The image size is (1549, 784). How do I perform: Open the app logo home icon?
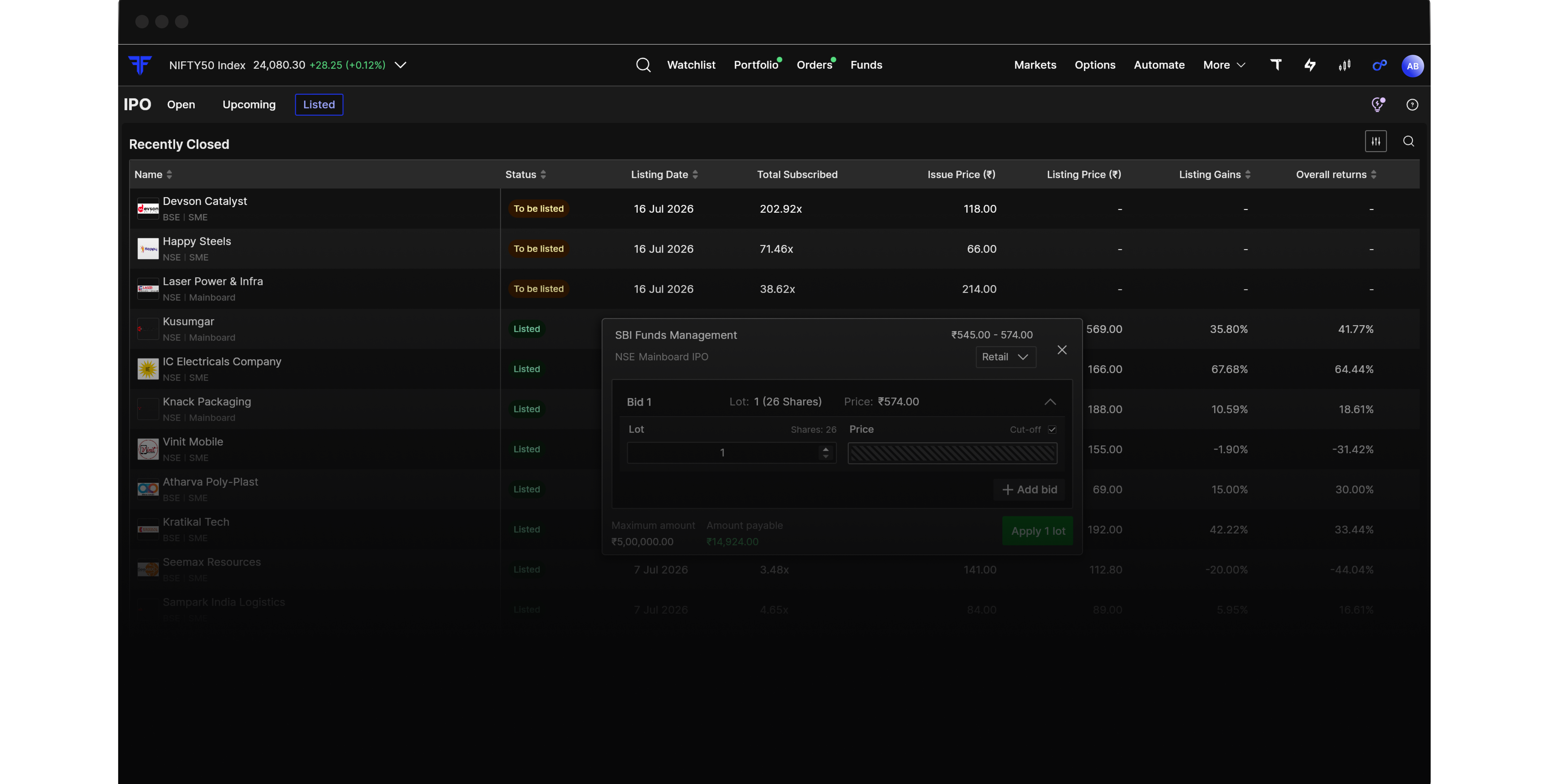140,65
